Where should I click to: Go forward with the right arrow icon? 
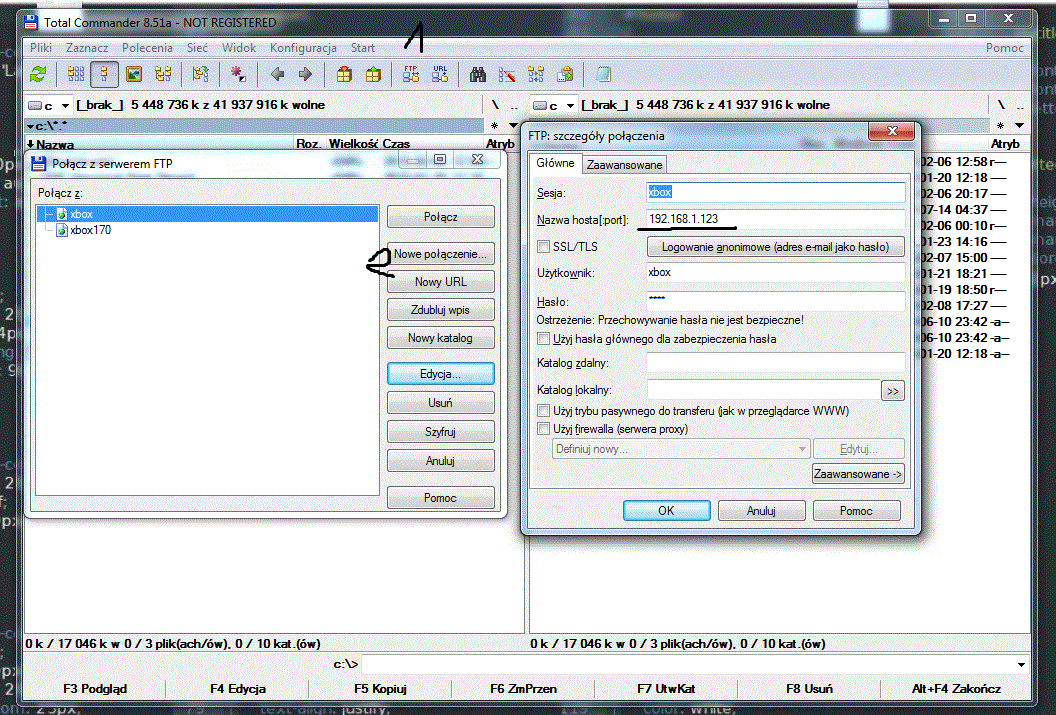point(305,74)
